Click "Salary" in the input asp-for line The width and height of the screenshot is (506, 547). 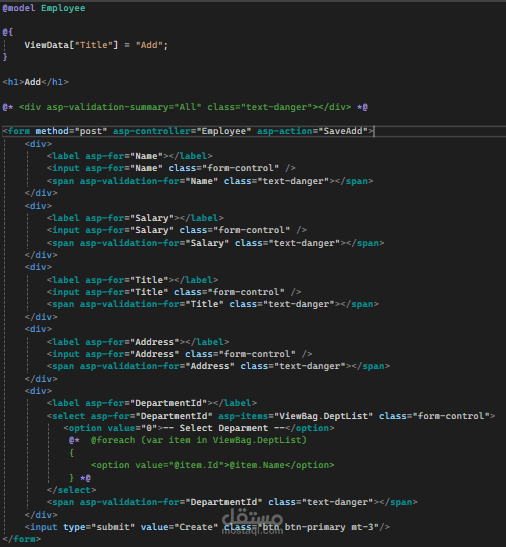click(152, 230)
